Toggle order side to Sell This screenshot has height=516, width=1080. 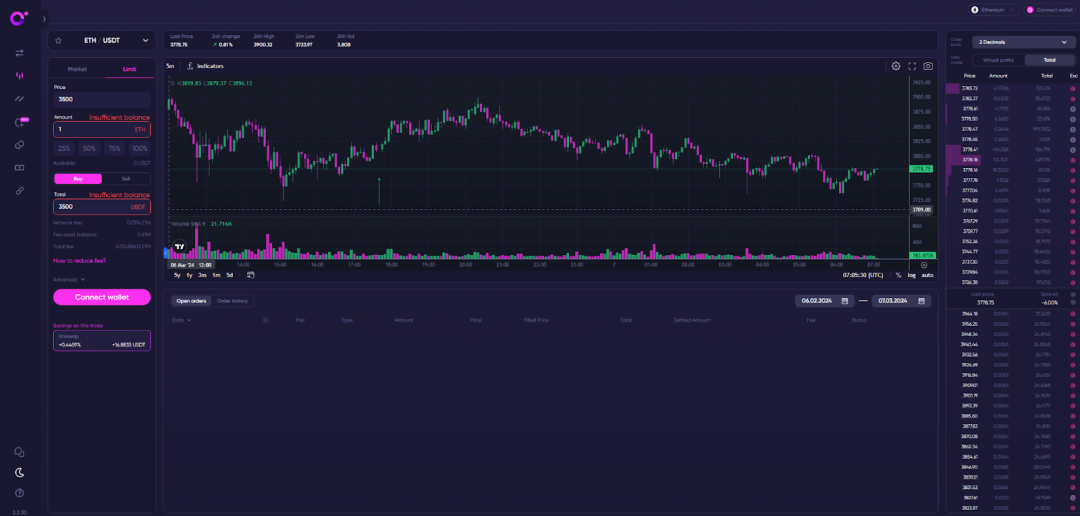tap(126, 179)
